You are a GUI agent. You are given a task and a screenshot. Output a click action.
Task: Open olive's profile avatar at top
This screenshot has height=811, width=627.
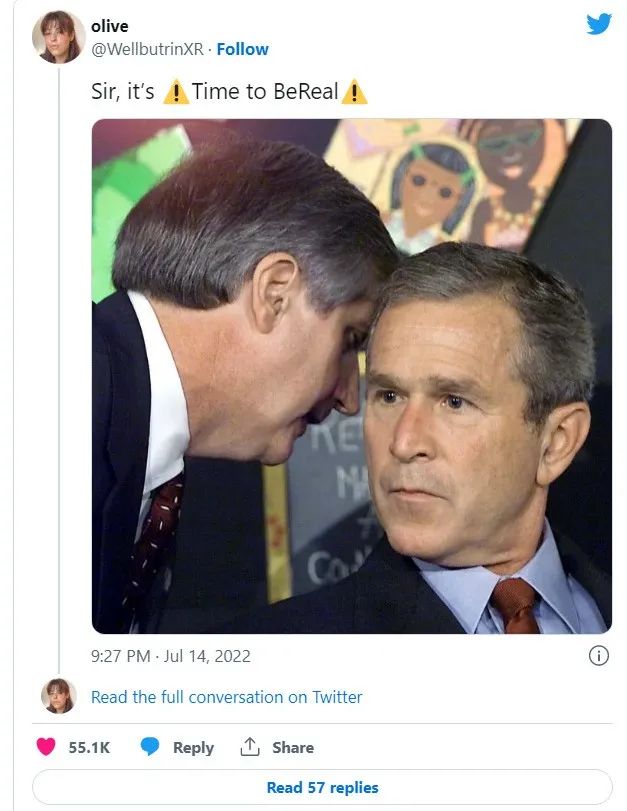pyautogui.click(x=58, y=38)
